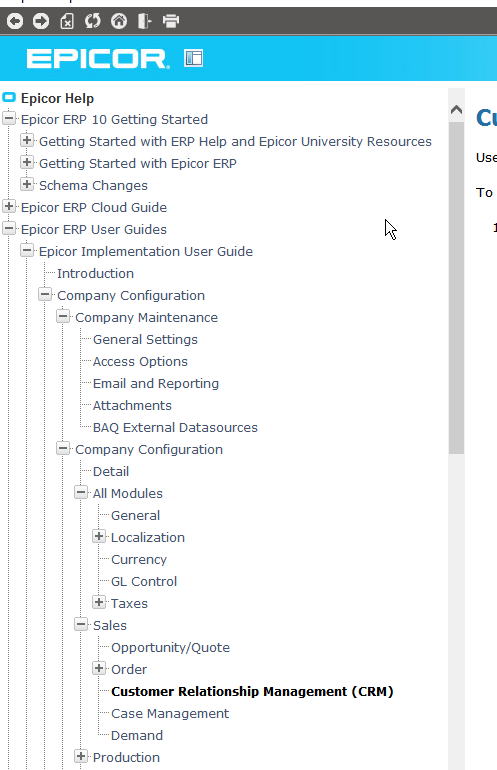This screenshot has height=770, width=497.
Task: Collapse the Sales node
Action: 81,625
